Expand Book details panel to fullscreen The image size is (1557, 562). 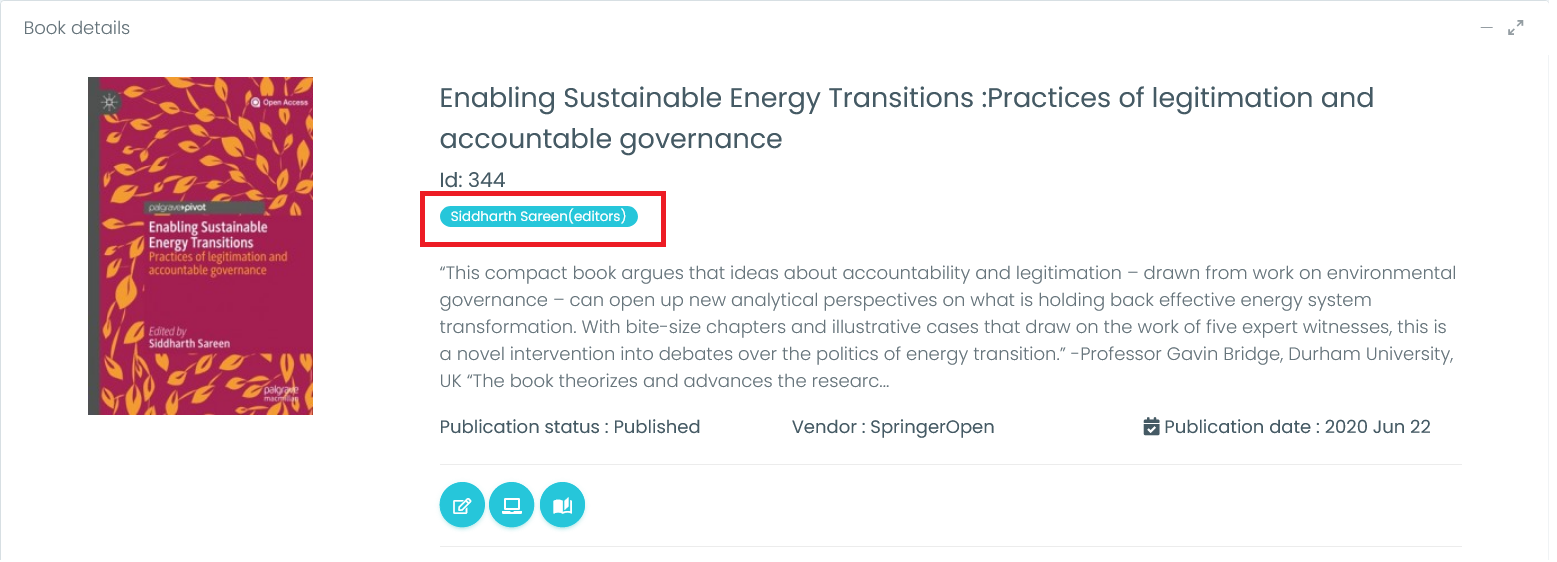click(1516, 28)
